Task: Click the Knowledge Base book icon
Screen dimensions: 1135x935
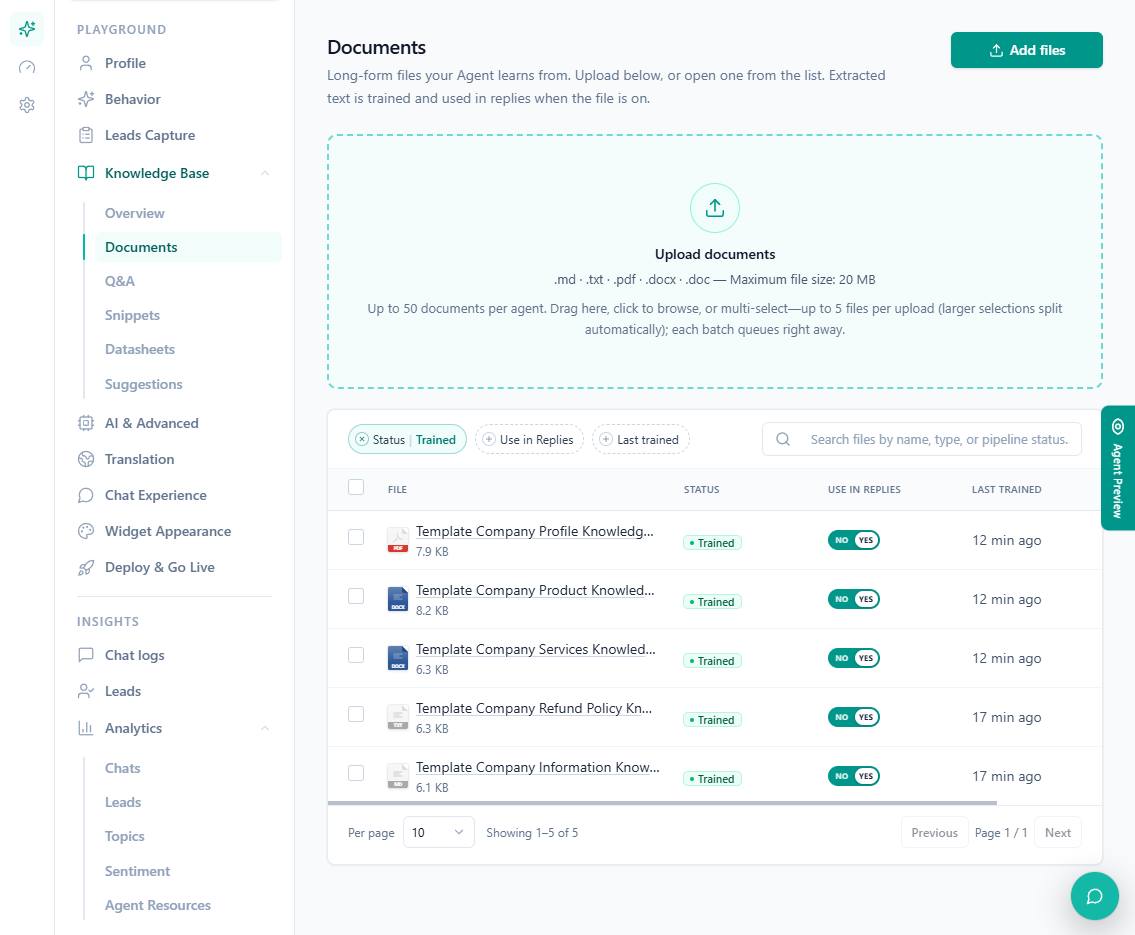Action: point(86,173)
